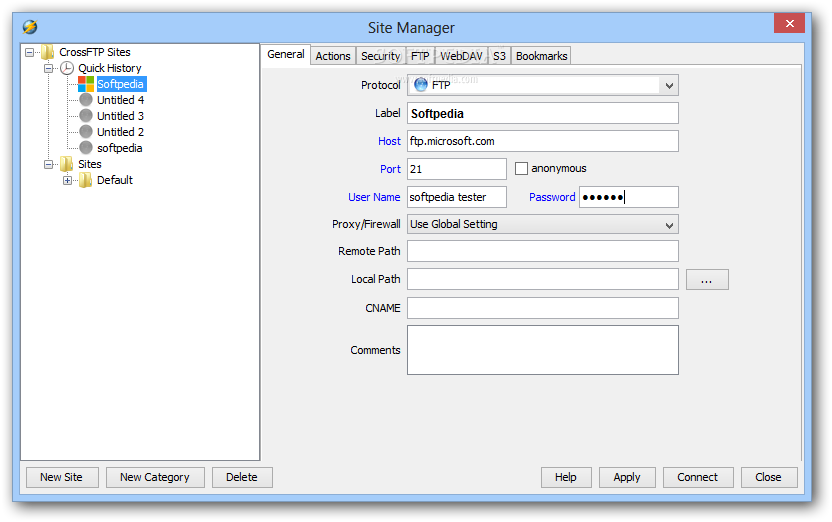
Task: Click the Delete button
Action: pos(242,477)
